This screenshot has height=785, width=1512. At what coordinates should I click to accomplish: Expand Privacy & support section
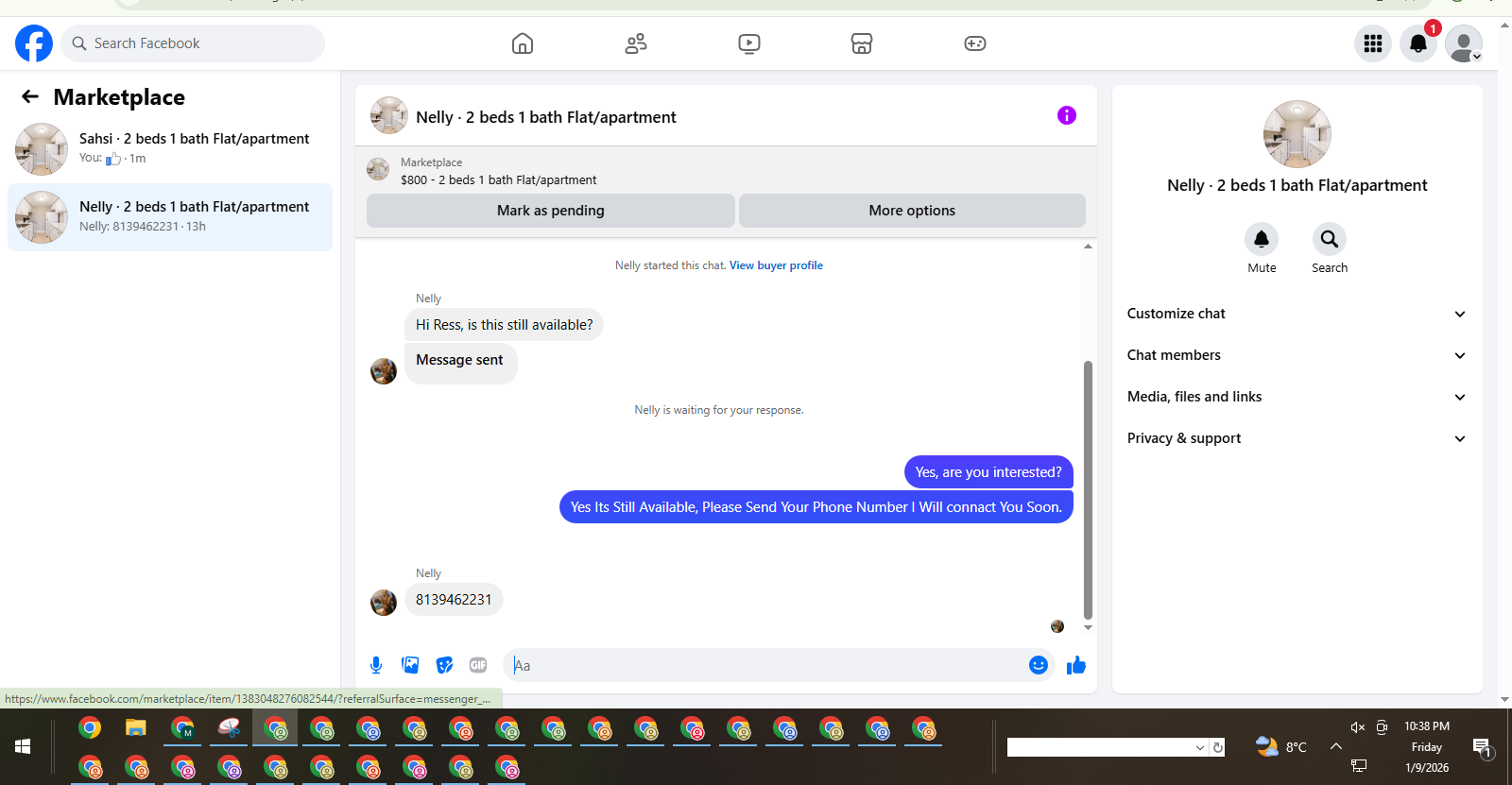click(1297, 438)
